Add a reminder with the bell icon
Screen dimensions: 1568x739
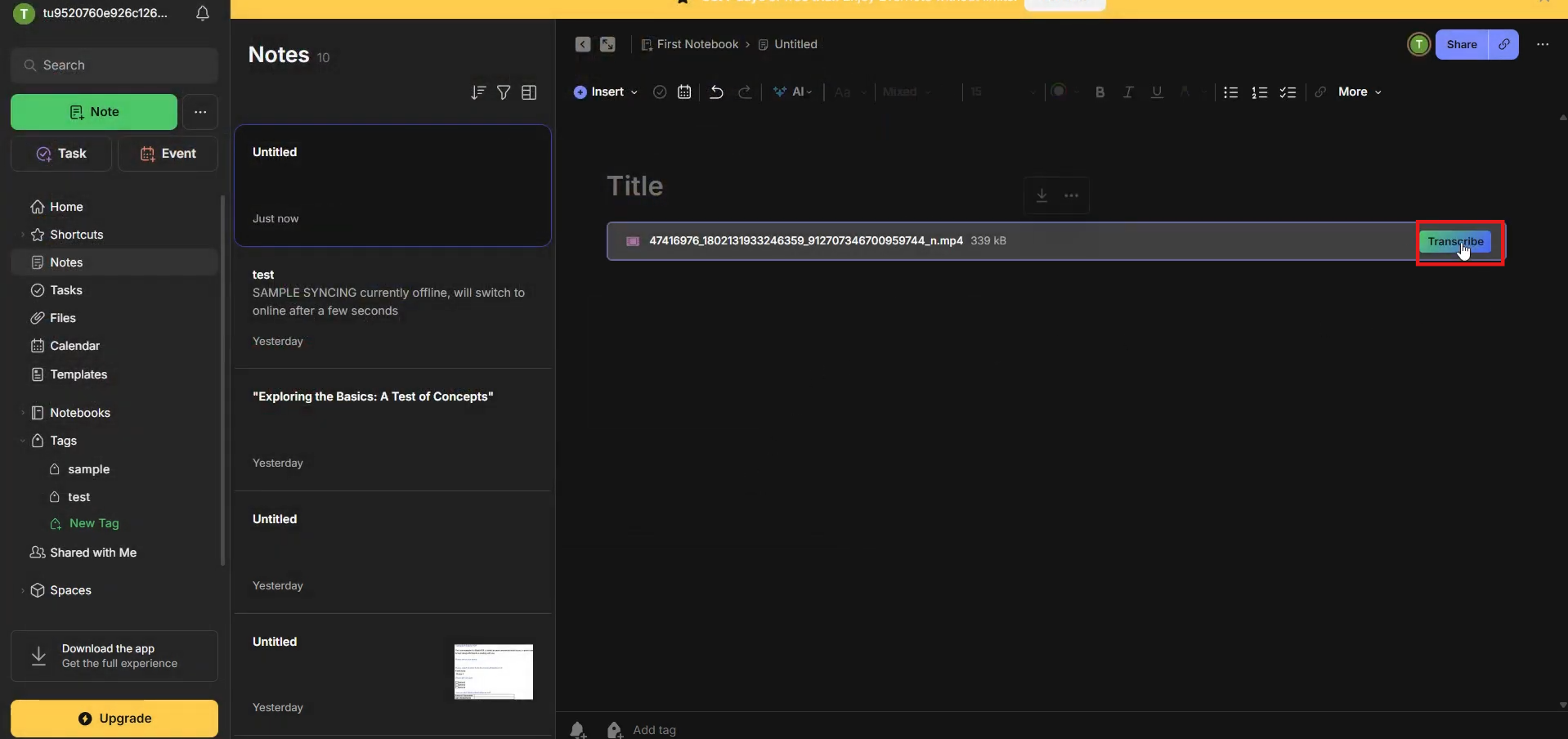coord(577,730)
